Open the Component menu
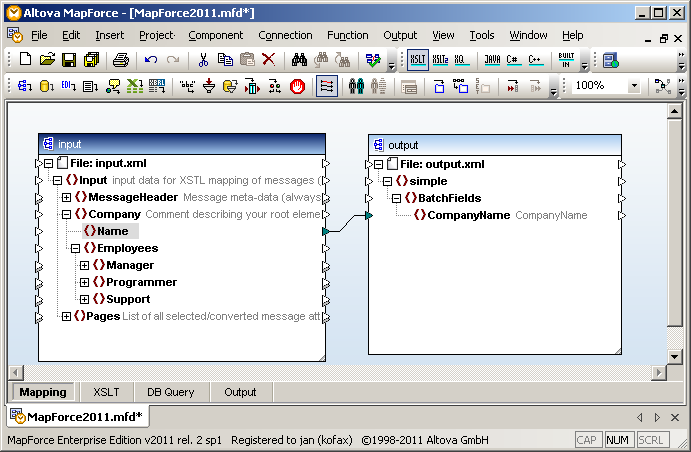 [x=215, y=35]
